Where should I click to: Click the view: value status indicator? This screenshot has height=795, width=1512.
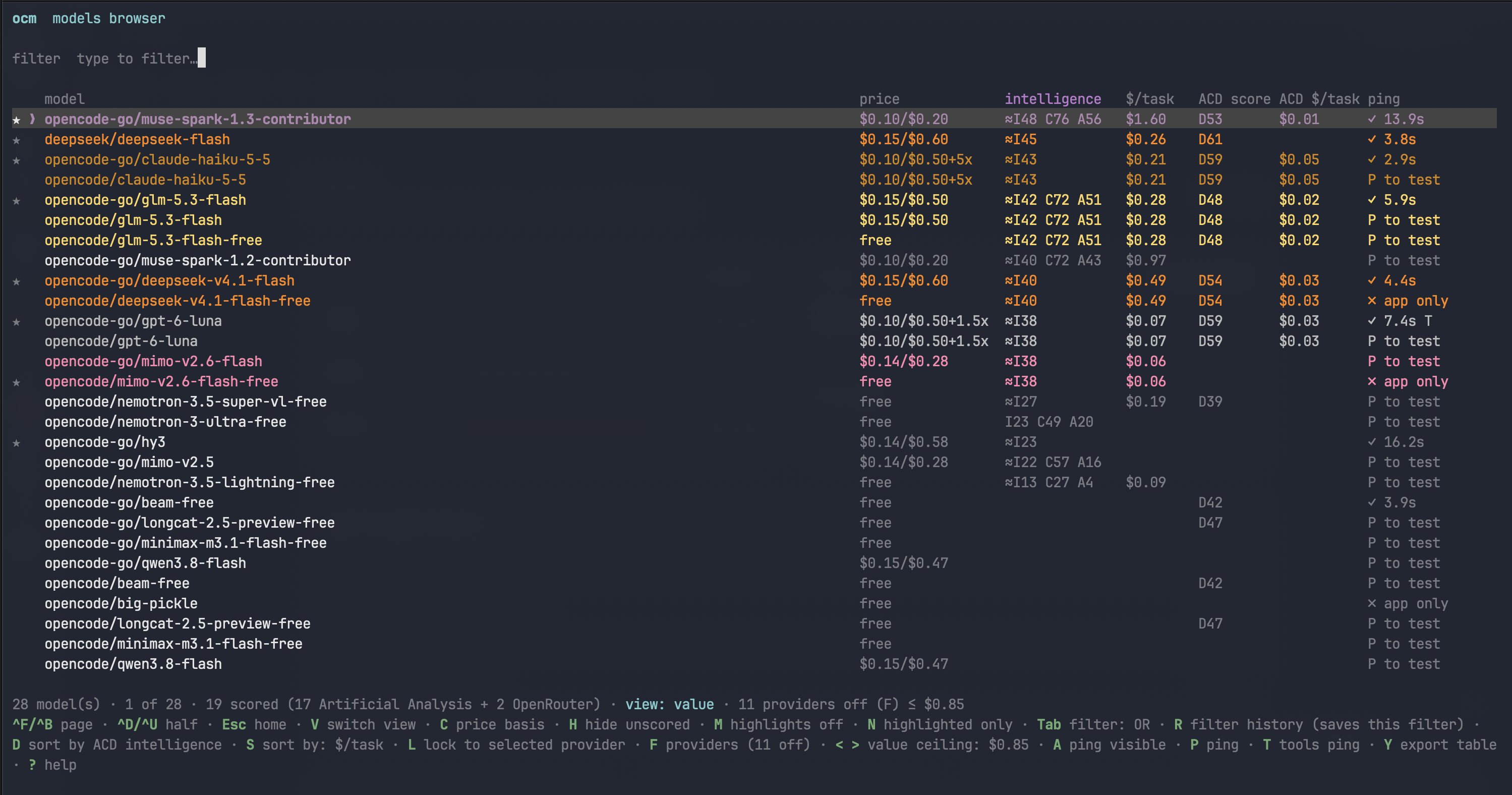click(669, 704)
